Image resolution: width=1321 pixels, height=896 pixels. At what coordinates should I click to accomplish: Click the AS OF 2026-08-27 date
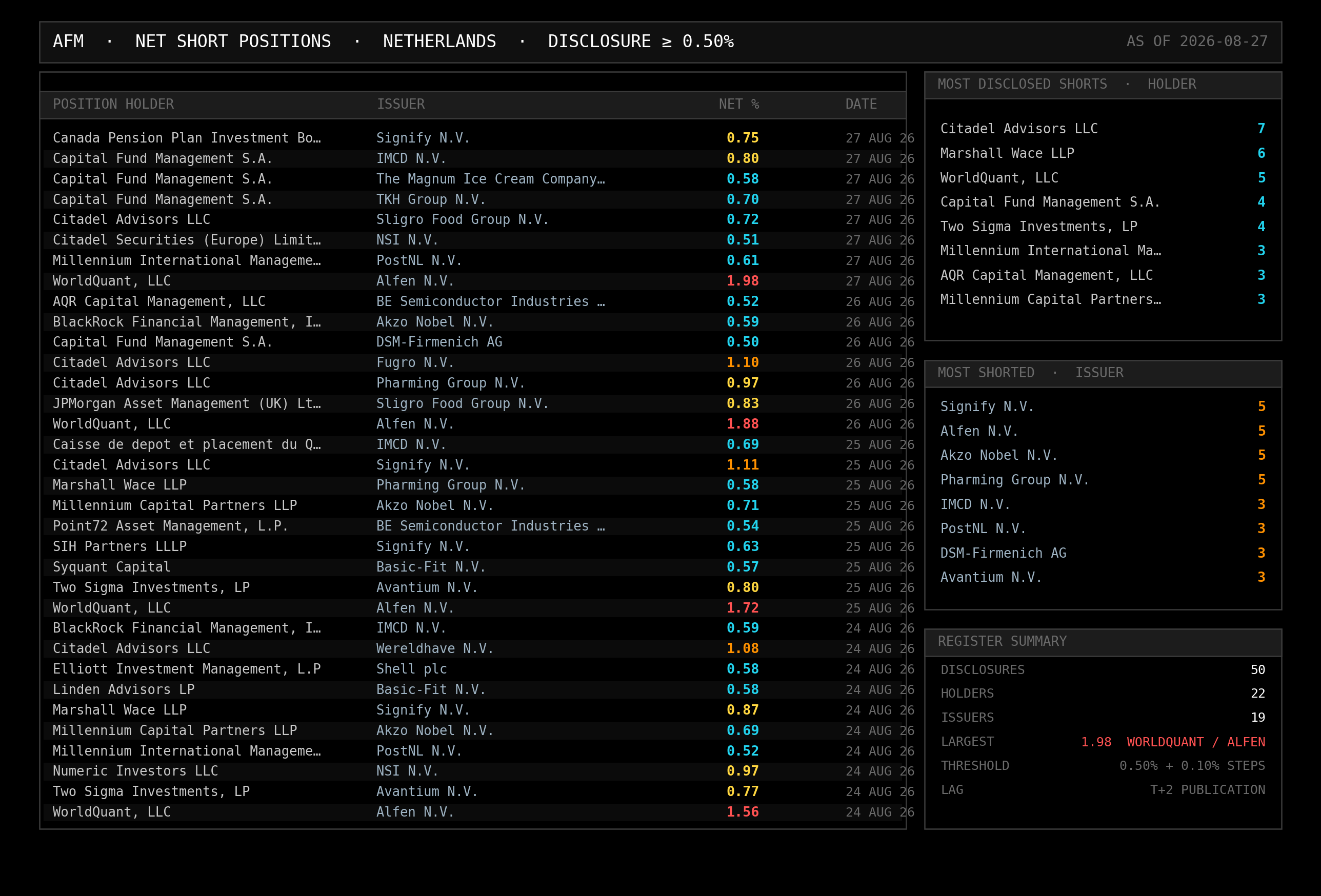pos(1196,42)
